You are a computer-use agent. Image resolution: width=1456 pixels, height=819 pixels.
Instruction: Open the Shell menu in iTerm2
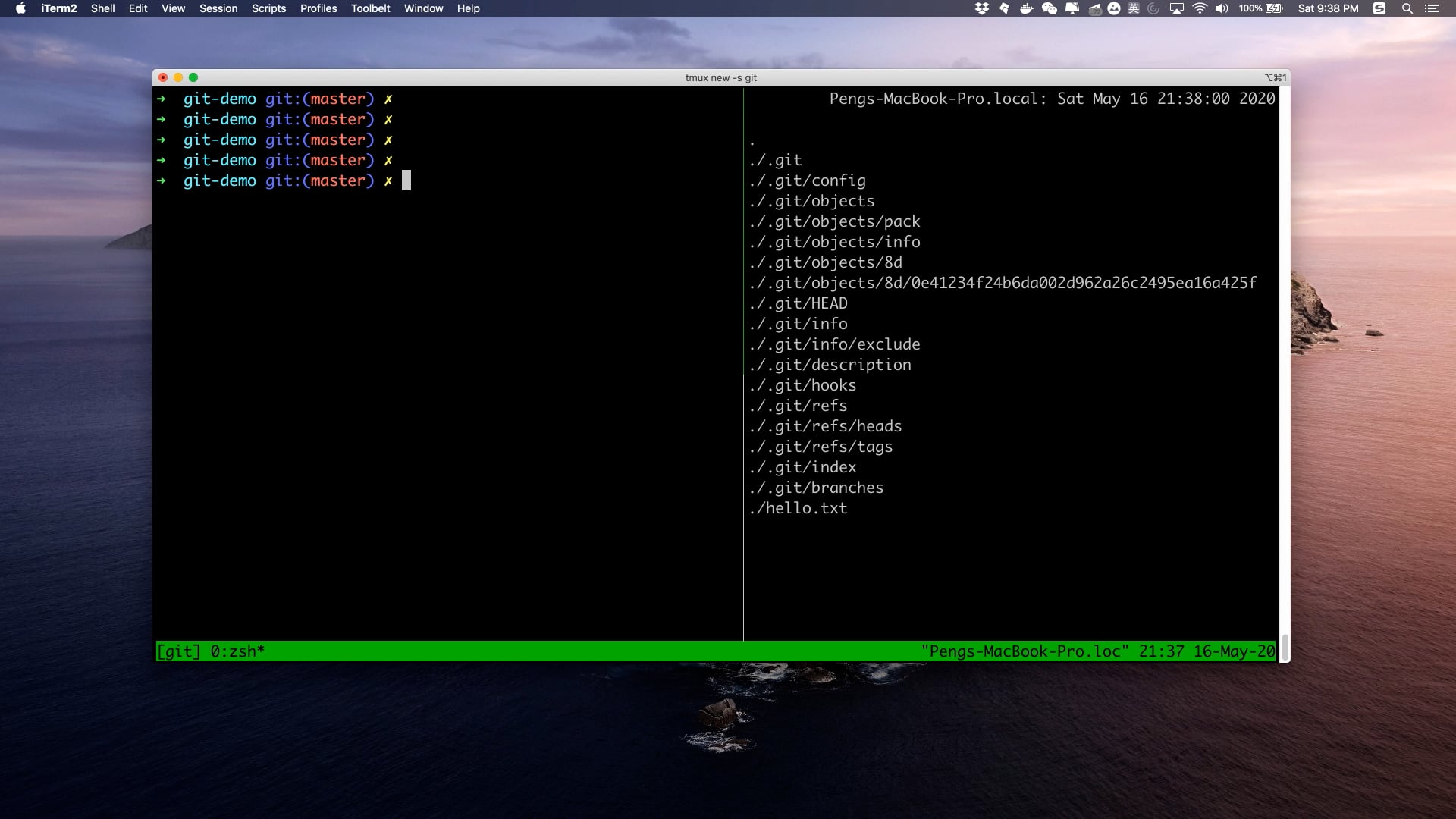(x=103, y=8)
